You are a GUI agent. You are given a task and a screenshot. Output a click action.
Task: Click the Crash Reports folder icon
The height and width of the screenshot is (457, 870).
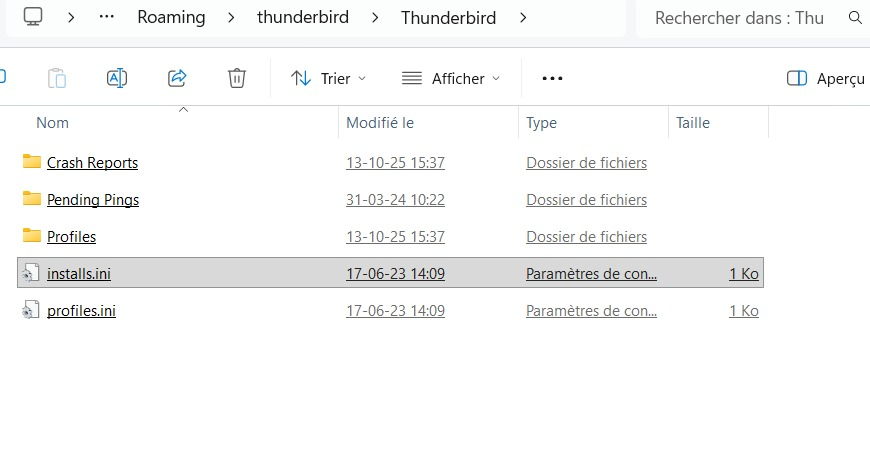coord(31,162)
